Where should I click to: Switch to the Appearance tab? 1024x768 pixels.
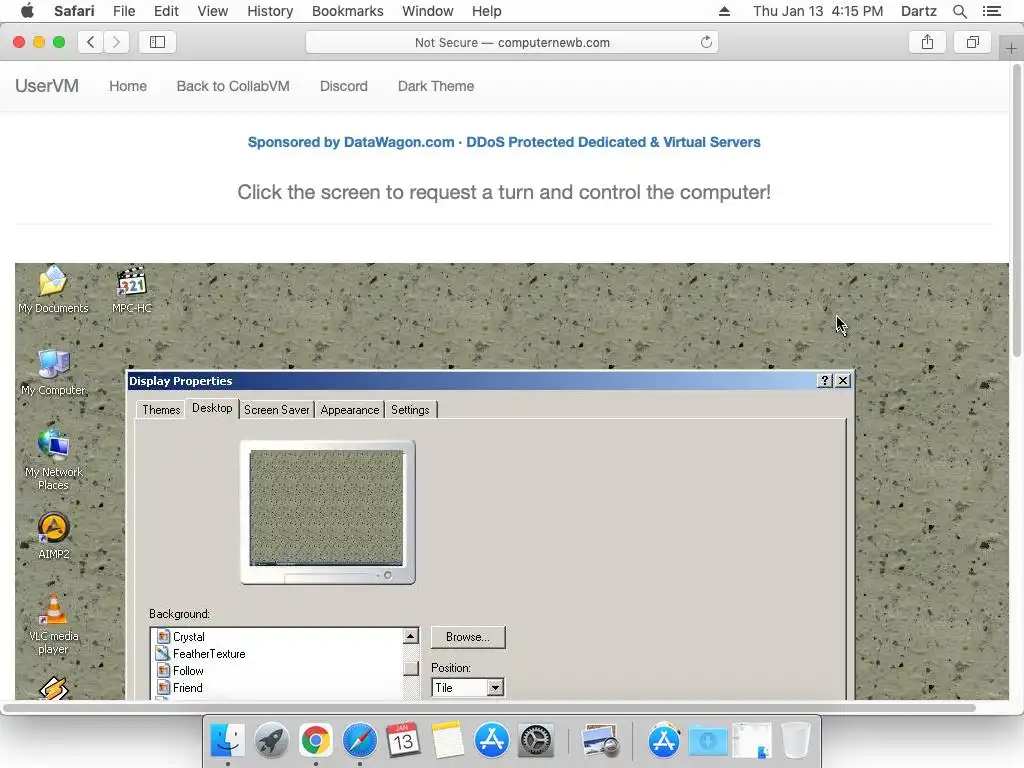(x=349, y=409)
